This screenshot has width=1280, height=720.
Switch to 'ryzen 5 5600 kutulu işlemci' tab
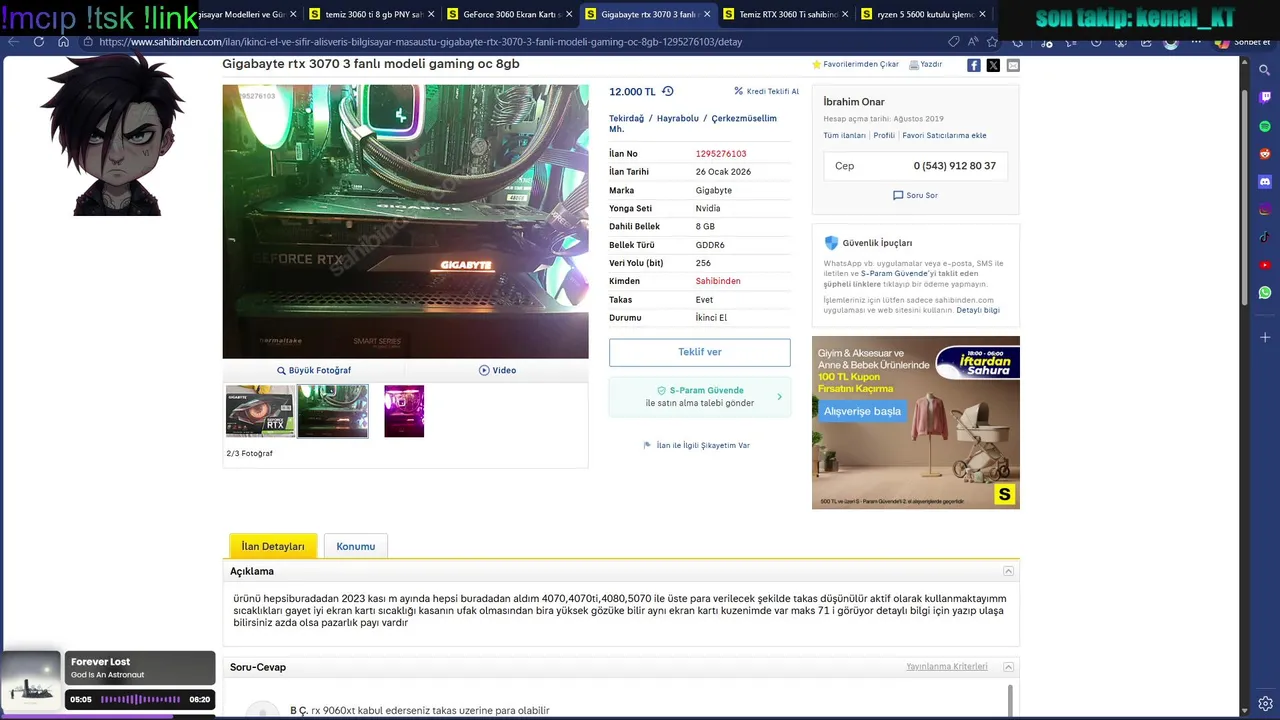[x=923, y=14]
